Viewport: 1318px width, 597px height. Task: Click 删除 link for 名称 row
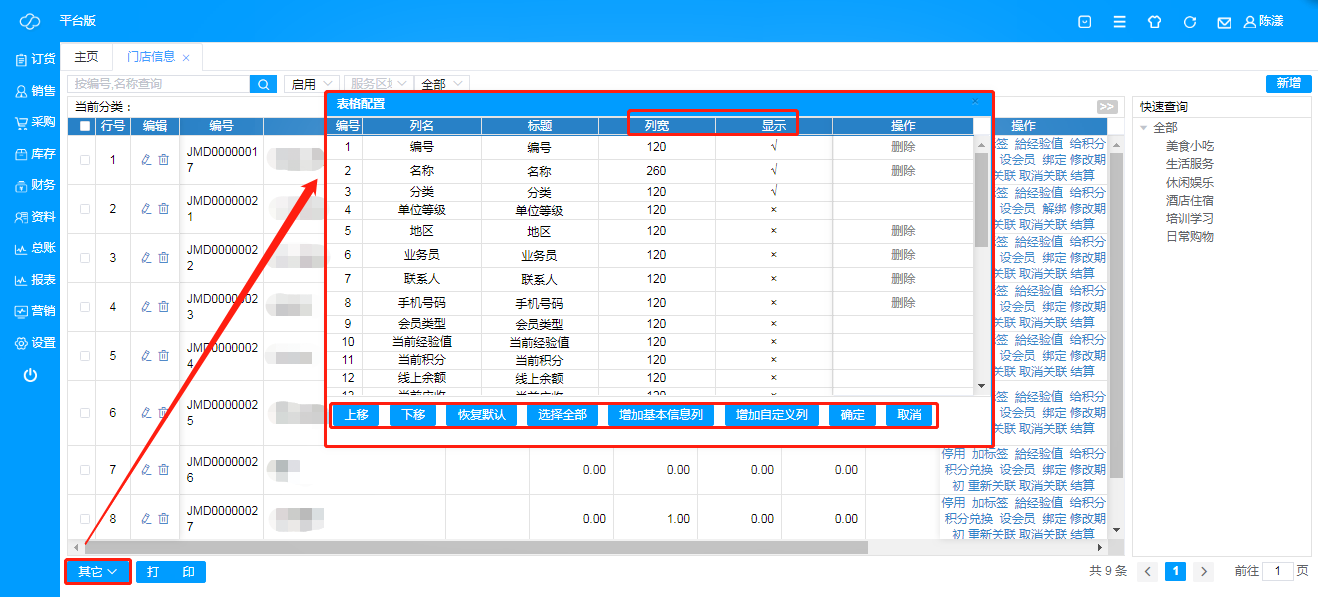[x=903, y=171]
